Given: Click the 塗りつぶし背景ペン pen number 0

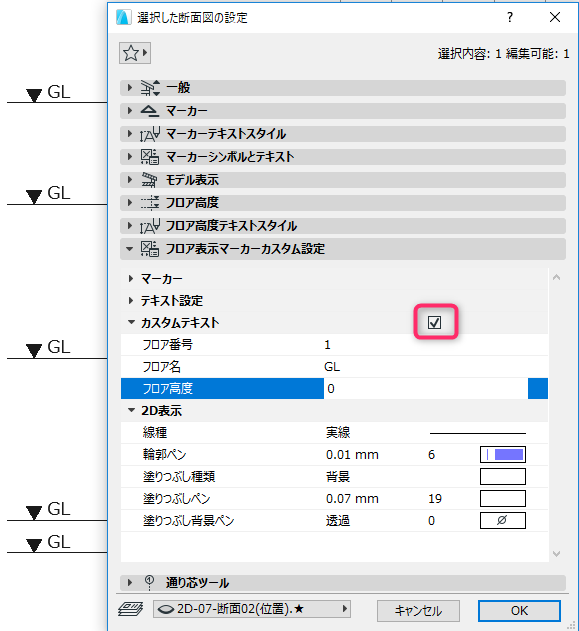Looking at the screenshot, I should [431, 520].
